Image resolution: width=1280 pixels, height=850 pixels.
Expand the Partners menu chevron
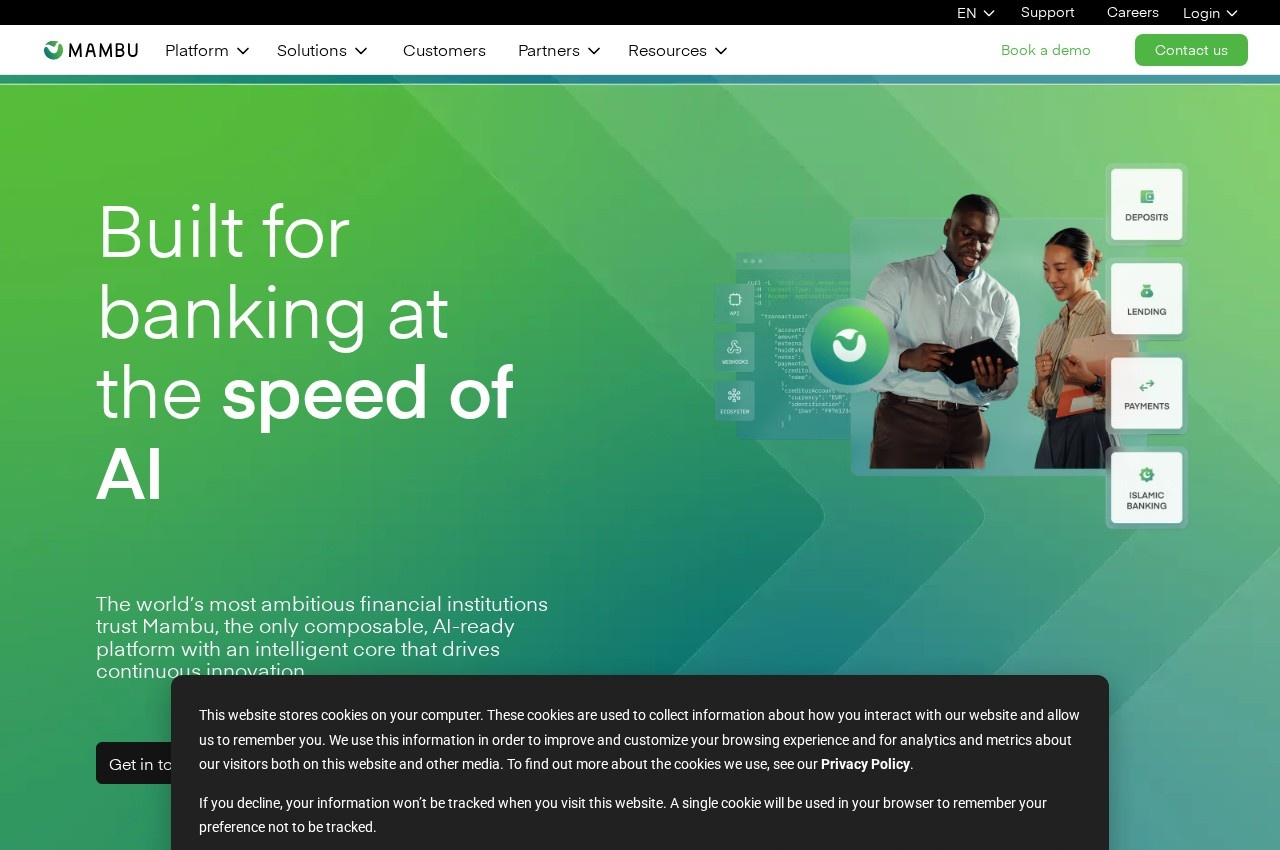tap(594, 51)
